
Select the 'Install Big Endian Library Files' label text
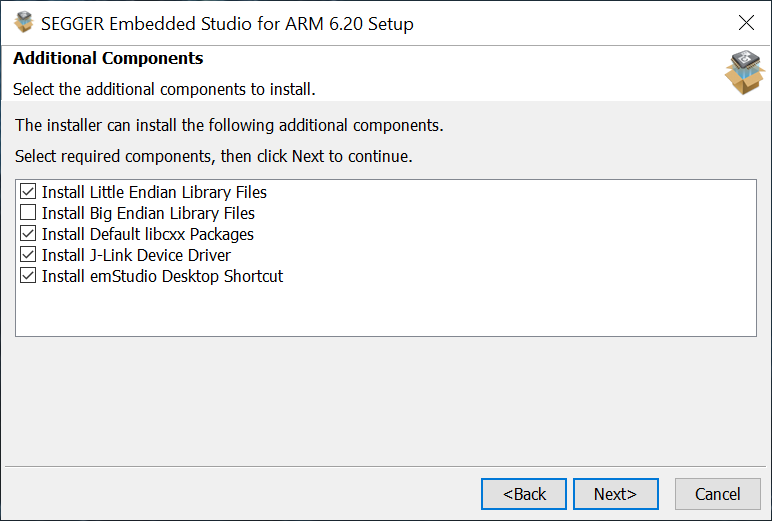(148, 213)
